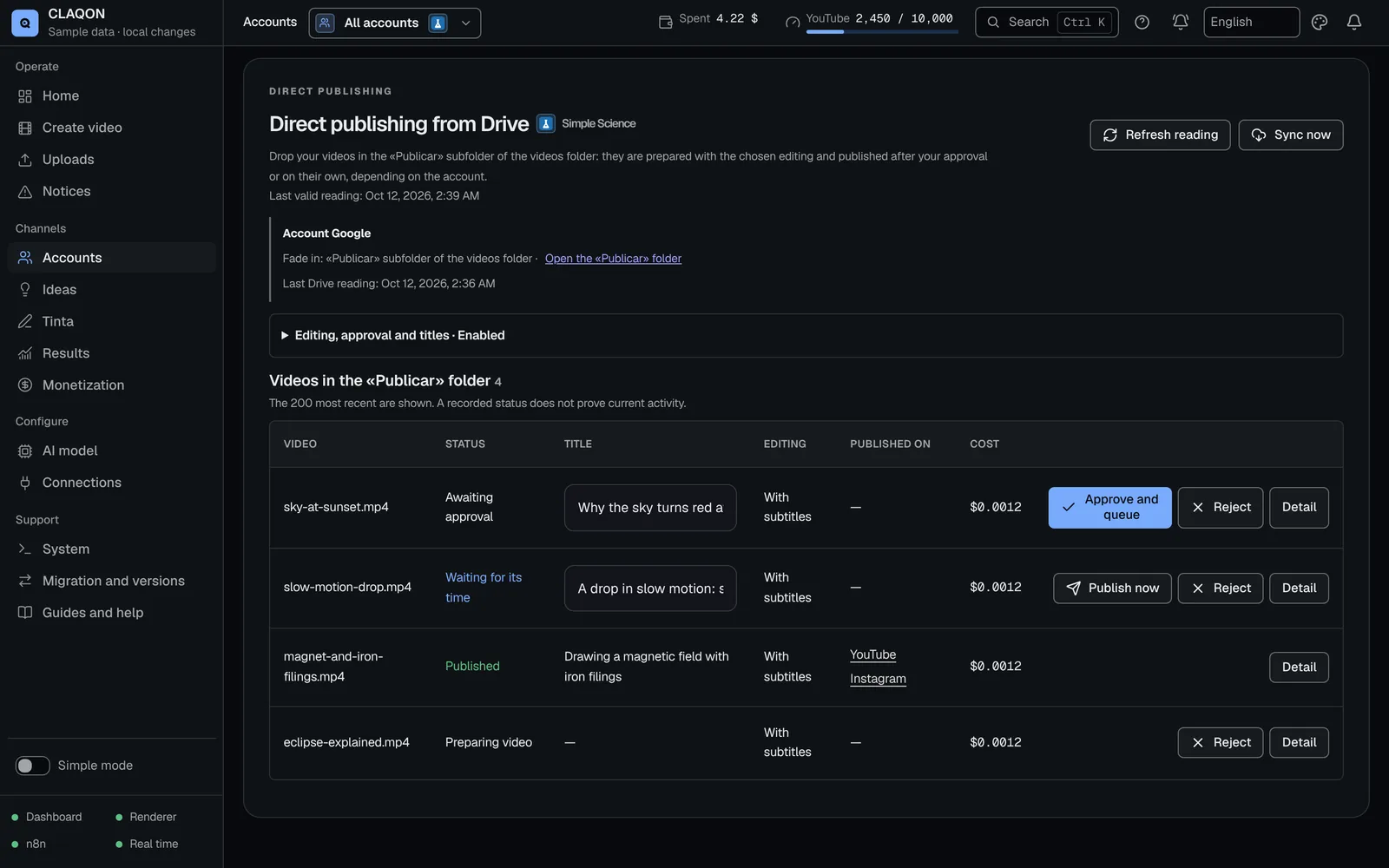Open Instagram link for magnet video
1389x868 pixels.
coord(878,679)
